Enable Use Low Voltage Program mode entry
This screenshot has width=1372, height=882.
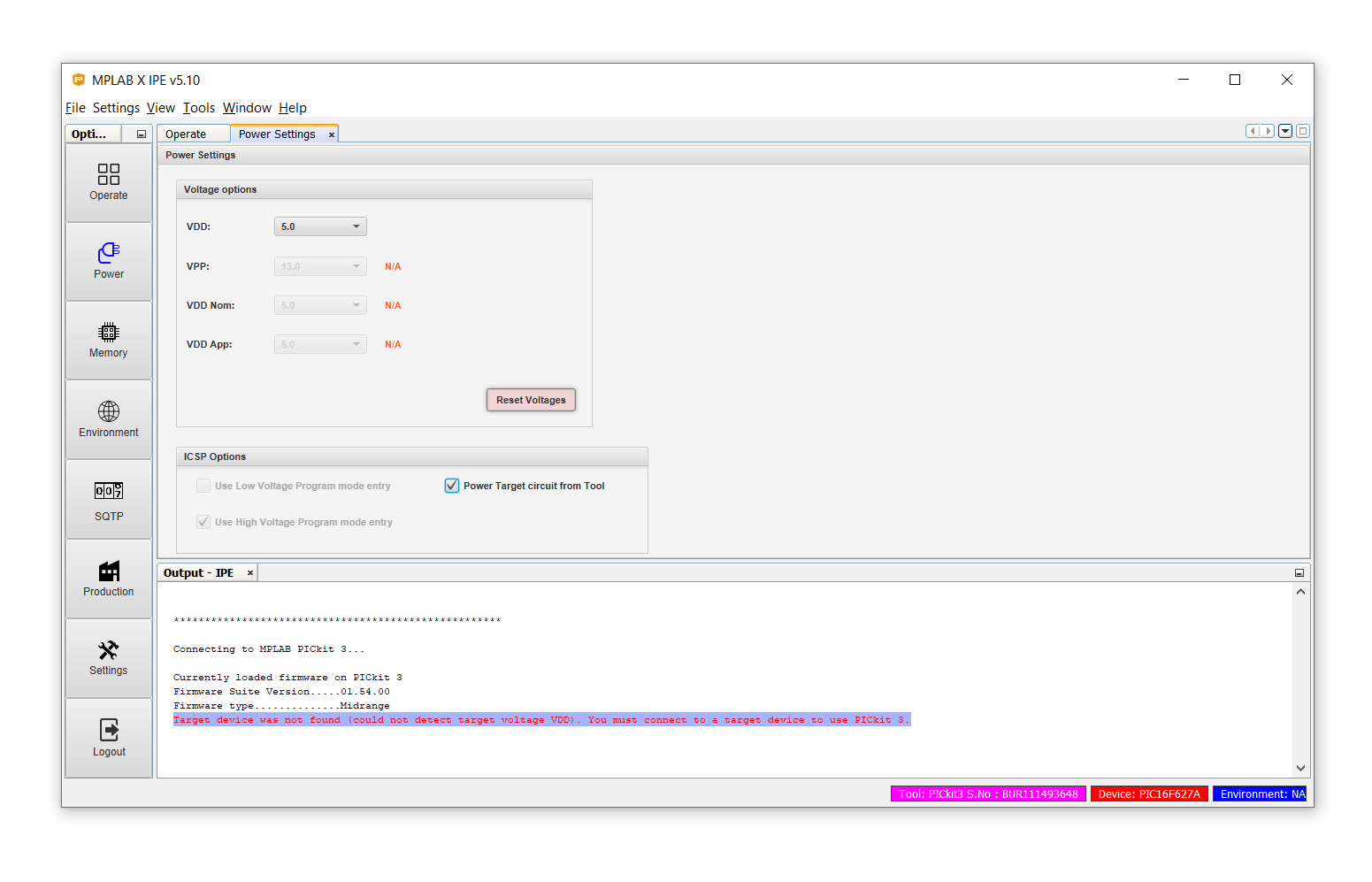pyautogui.click(x=203, y=486)
